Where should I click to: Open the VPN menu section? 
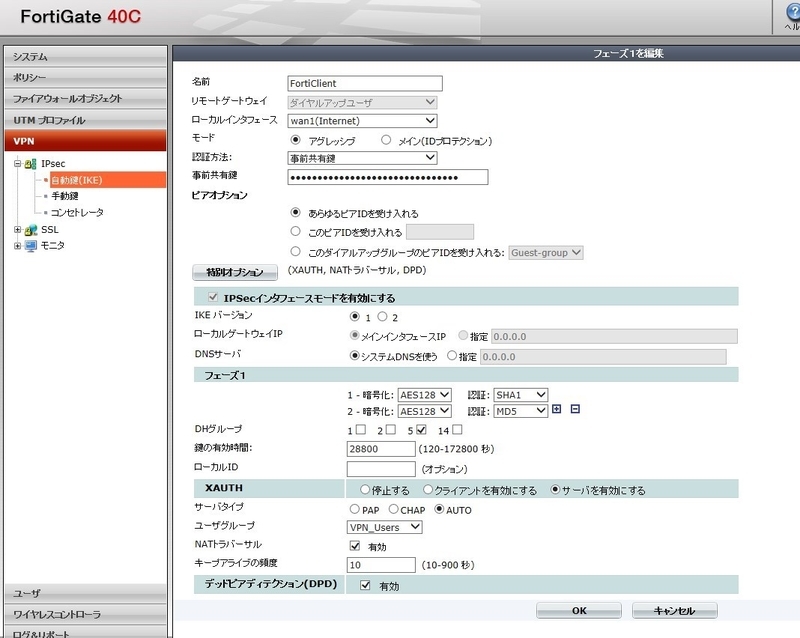pyautogui.click(x=85, y=141)
